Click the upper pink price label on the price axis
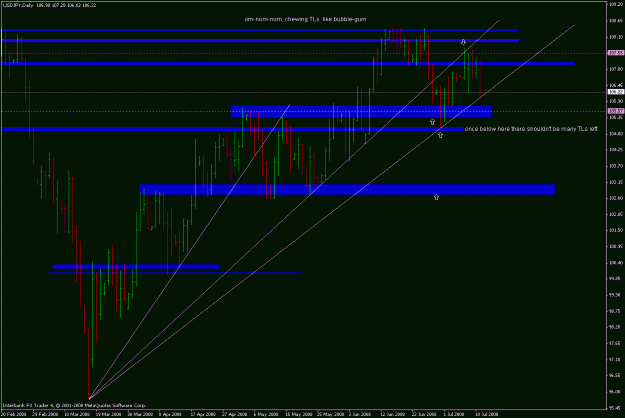Image resolution: width=625 pixels, height=418 pixels. coord(616,53)
